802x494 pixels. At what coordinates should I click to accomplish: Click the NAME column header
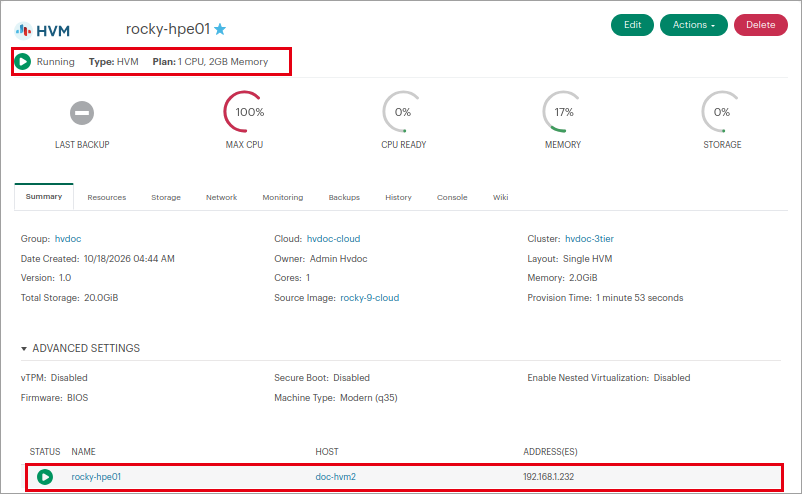coord(83,452)
